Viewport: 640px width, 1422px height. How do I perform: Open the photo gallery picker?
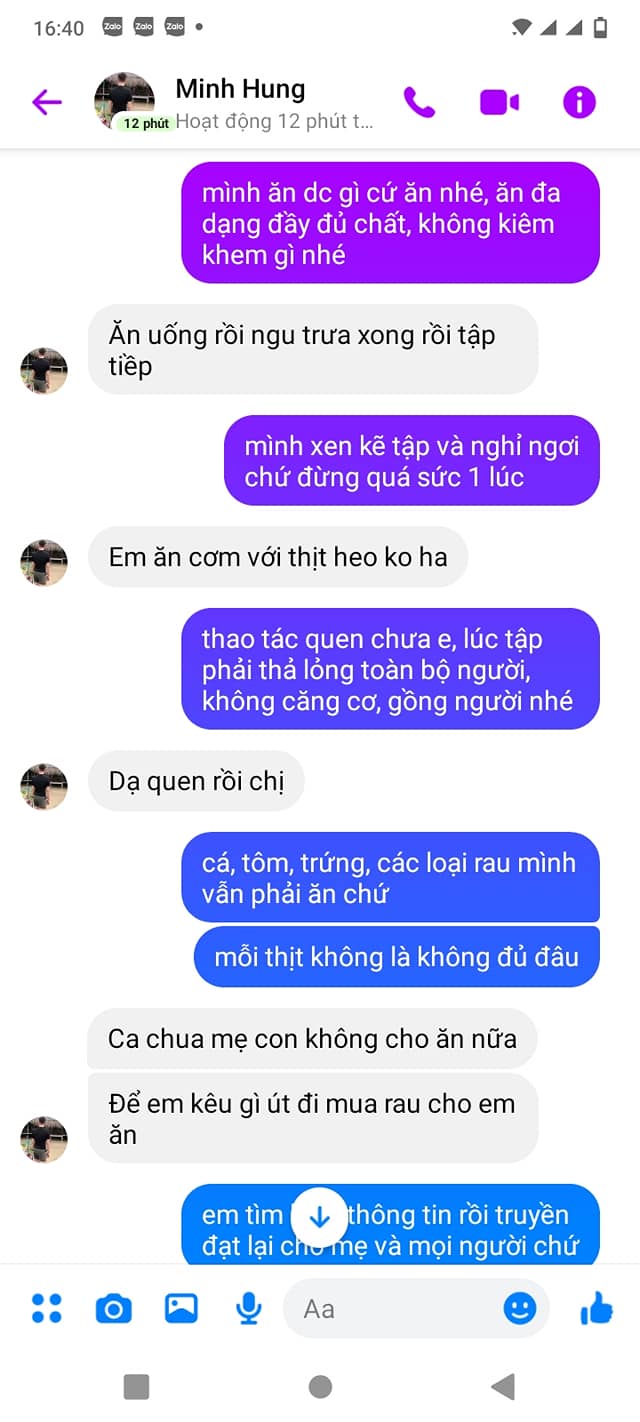point(181,1308)
